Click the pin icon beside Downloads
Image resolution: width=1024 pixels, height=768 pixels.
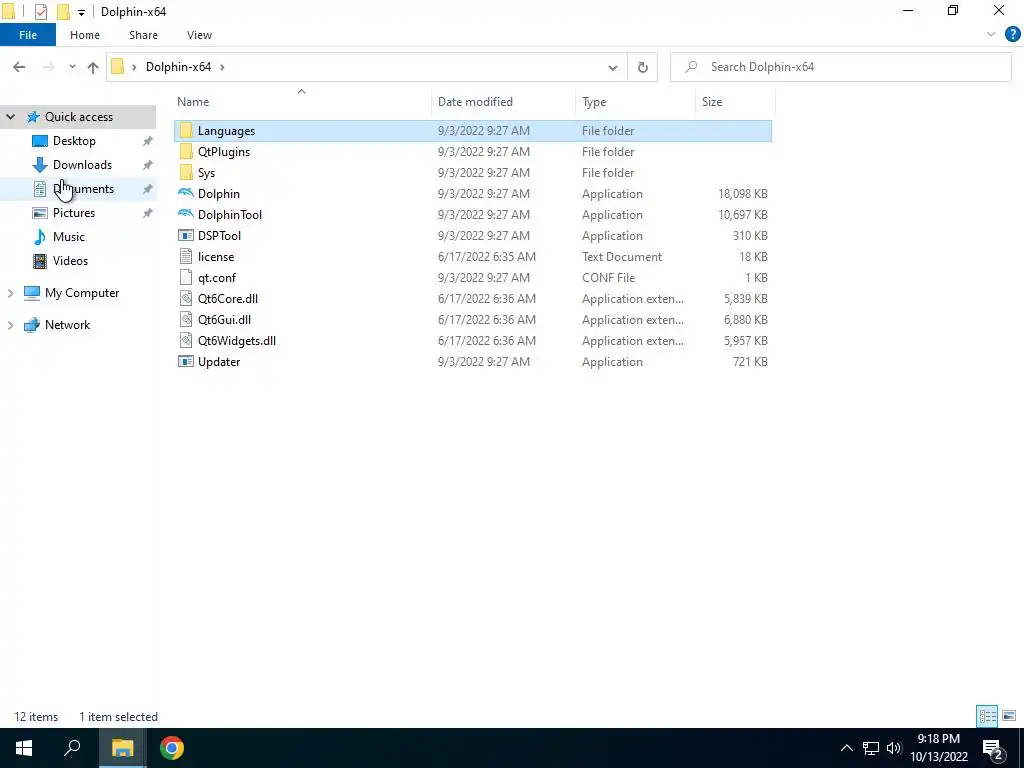coord(148,165)
